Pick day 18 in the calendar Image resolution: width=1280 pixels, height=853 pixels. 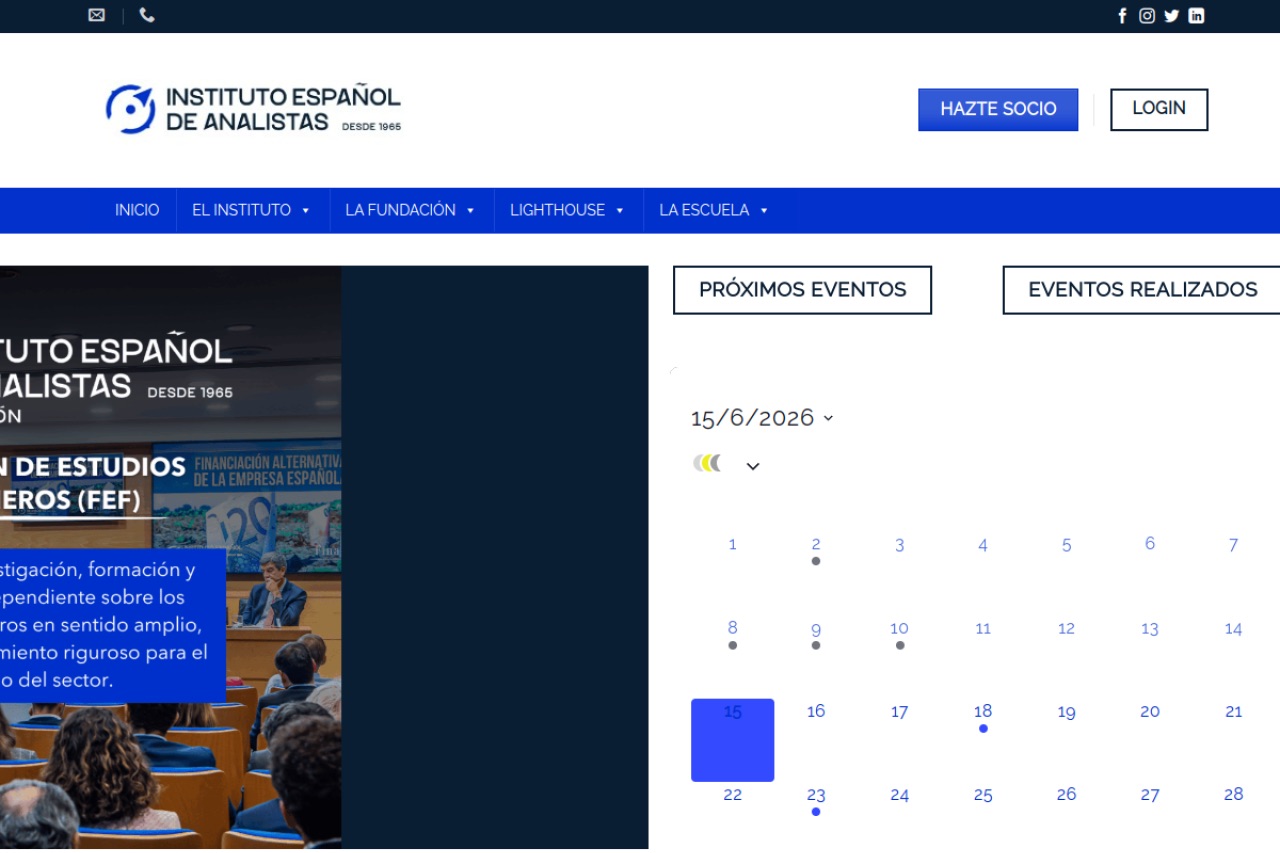click(983, 712)
